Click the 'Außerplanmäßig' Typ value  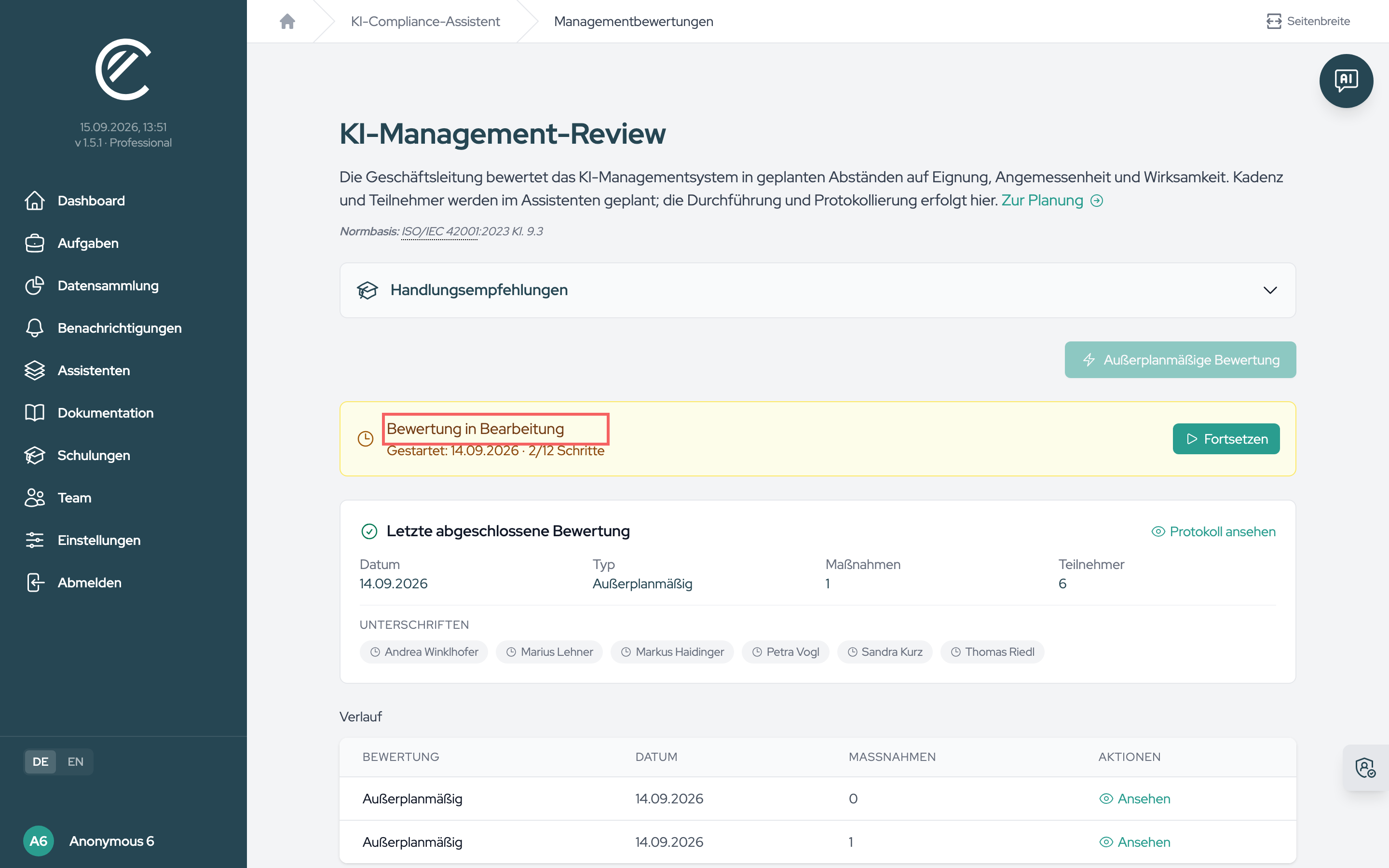[642, 583]
